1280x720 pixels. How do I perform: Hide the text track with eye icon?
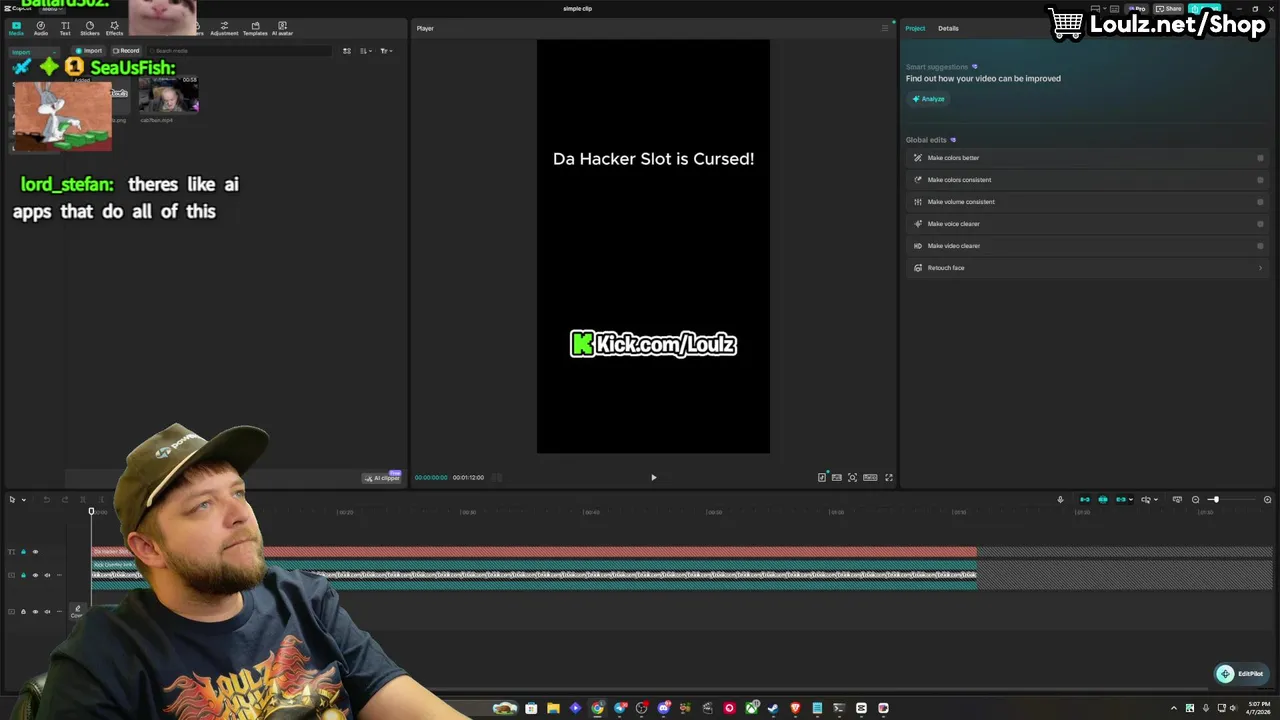[x=35, y=552]
